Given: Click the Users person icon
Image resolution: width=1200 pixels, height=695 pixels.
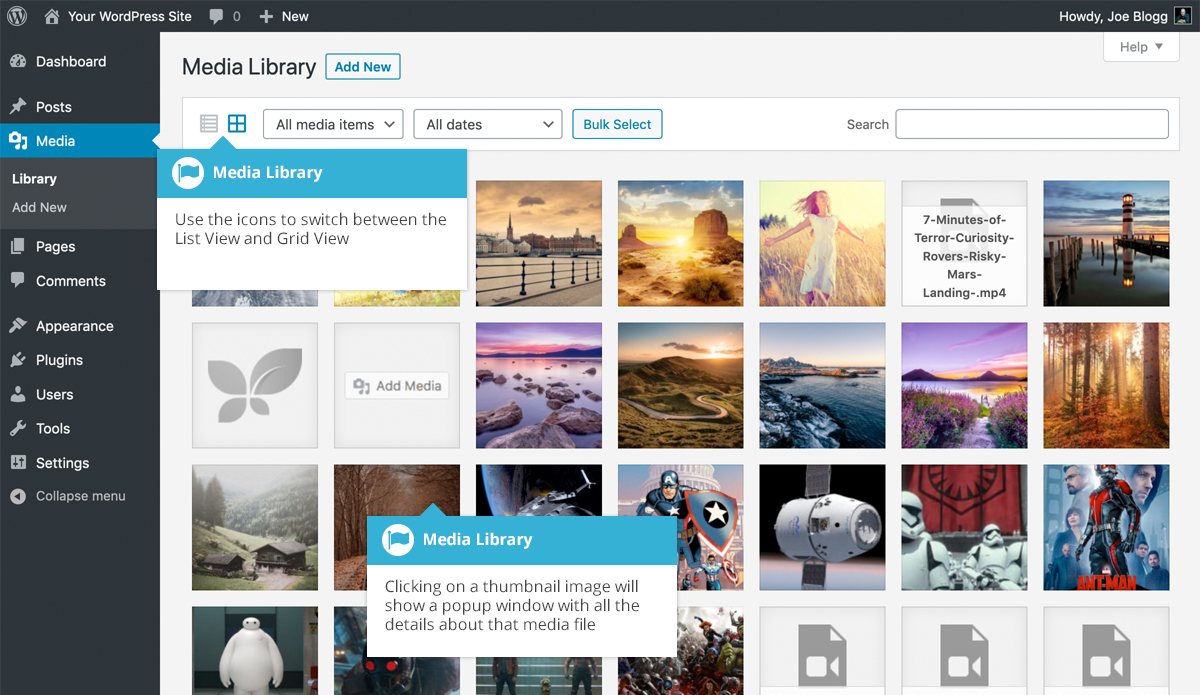Looking at the screenshot, I should [x=18, y=394].
